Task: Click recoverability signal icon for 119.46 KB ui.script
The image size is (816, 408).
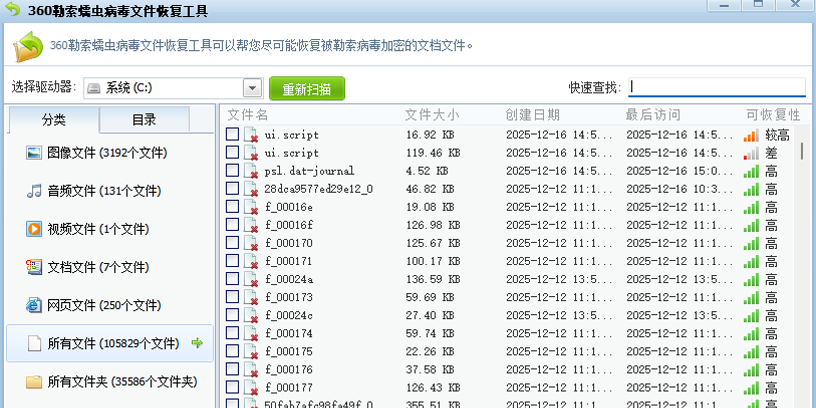Action: [x=751, y=154]
